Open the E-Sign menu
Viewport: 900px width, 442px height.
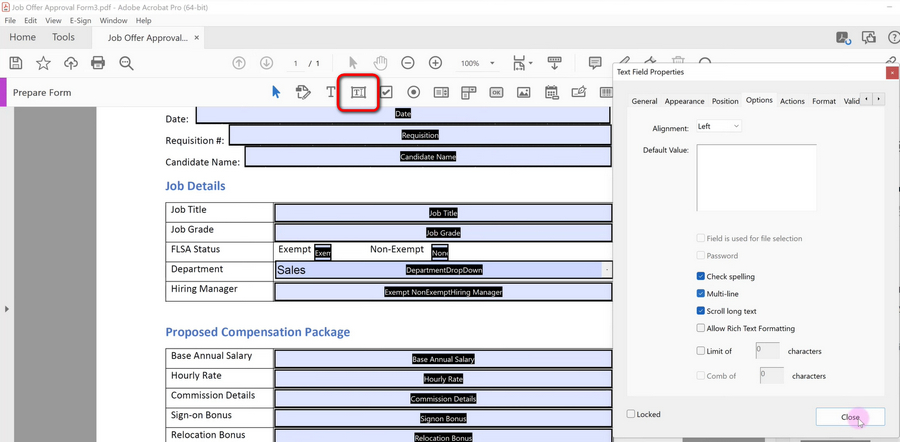(80, 20)
